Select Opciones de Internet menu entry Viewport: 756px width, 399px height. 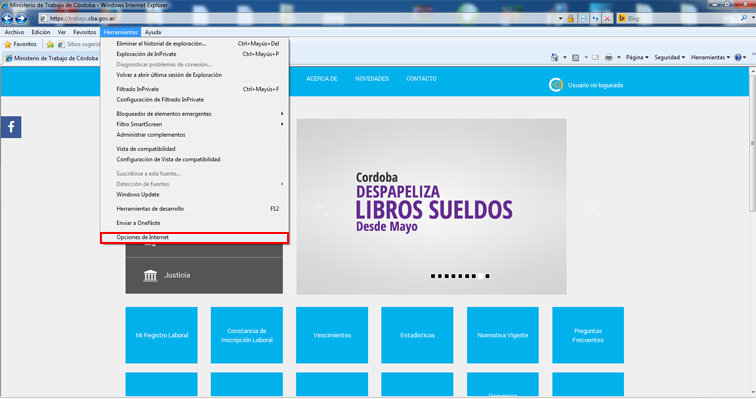(195, 238)
